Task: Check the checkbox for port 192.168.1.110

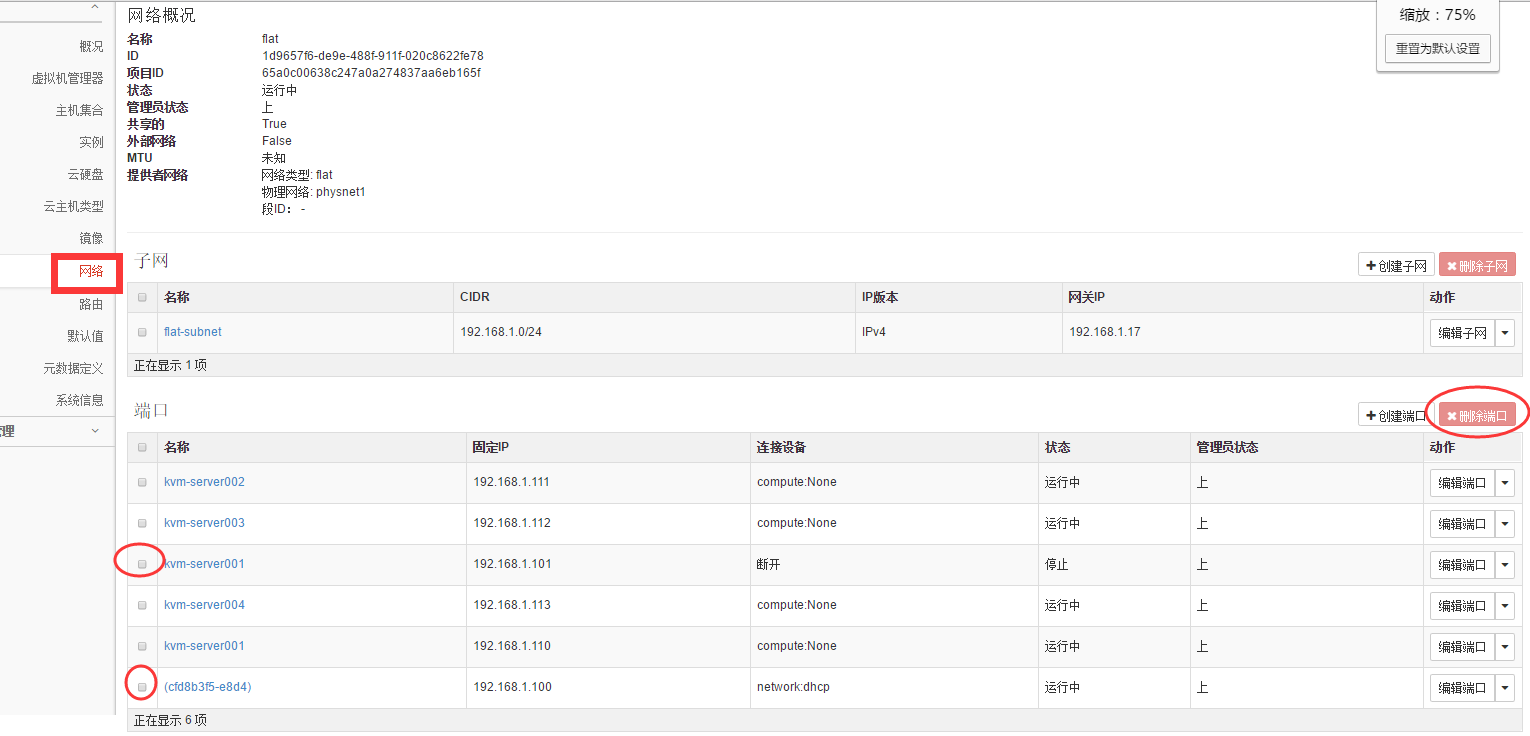Action: tap(142, 646)
